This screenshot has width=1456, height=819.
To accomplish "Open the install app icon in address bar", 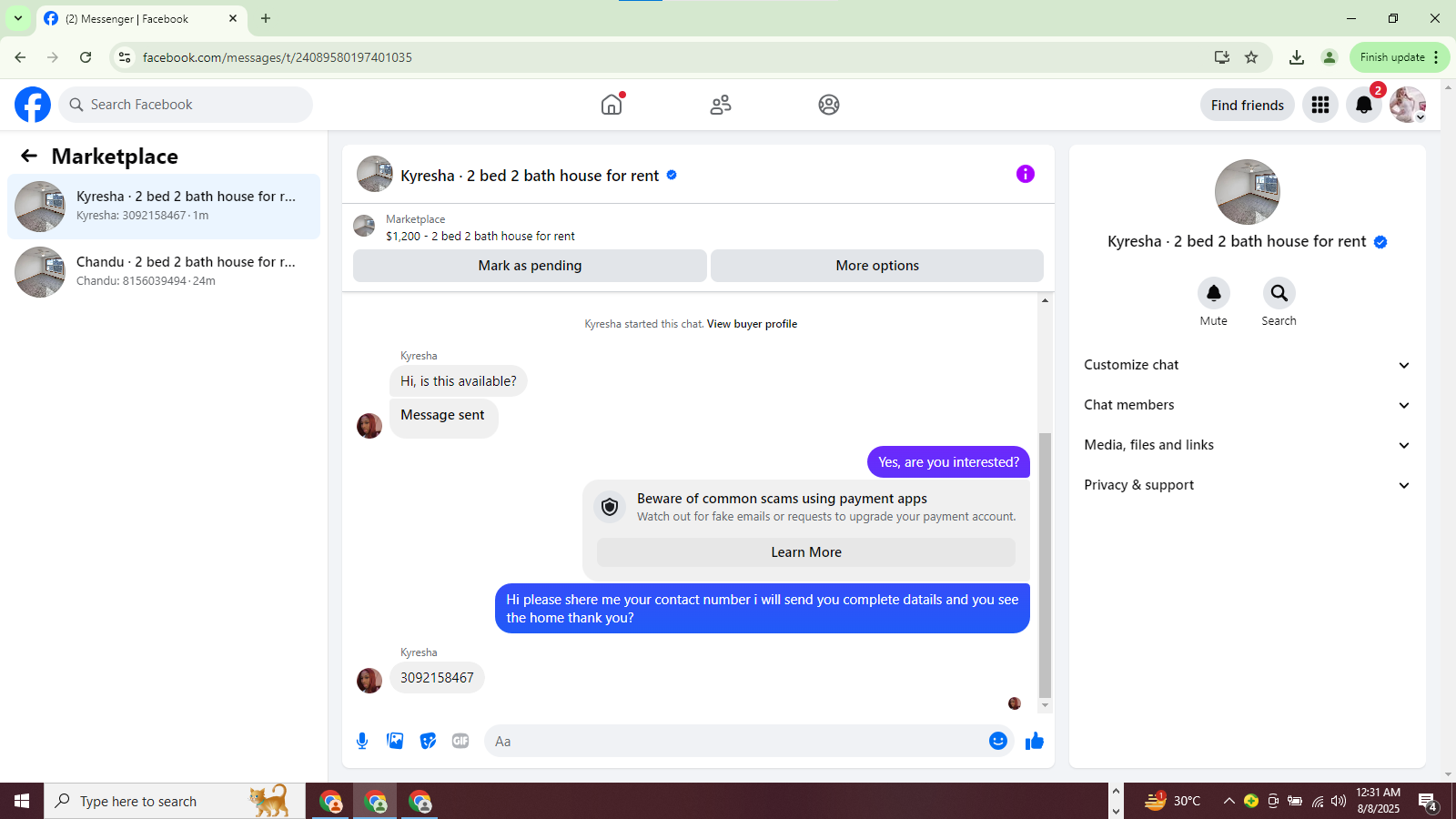I will coord(1222,57).
